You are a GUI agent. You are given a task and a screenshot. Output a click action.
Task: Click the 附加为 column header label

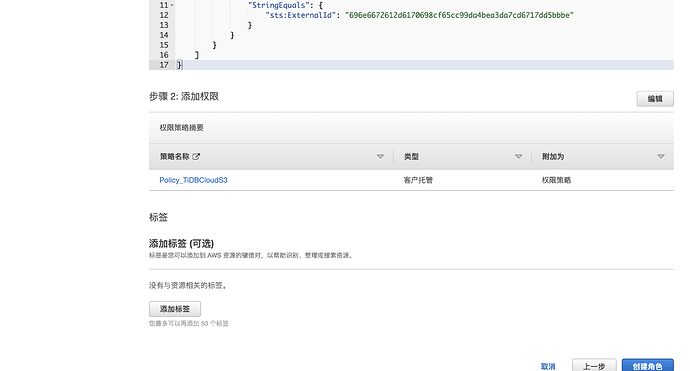[x=553, y=157]
